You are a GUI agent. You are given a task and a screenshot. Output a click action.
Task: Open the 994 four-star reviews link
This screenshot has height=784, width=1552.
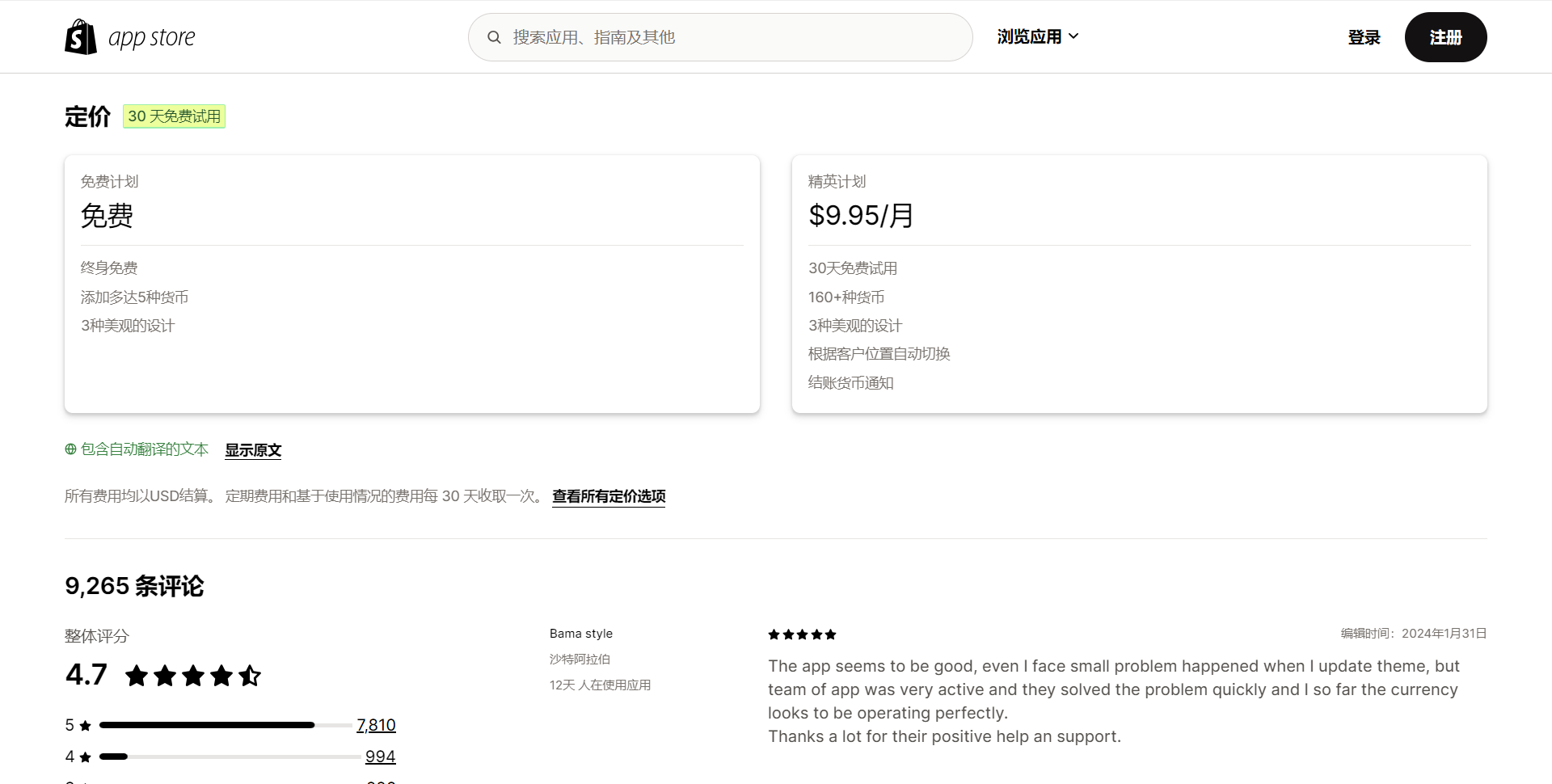380,757
